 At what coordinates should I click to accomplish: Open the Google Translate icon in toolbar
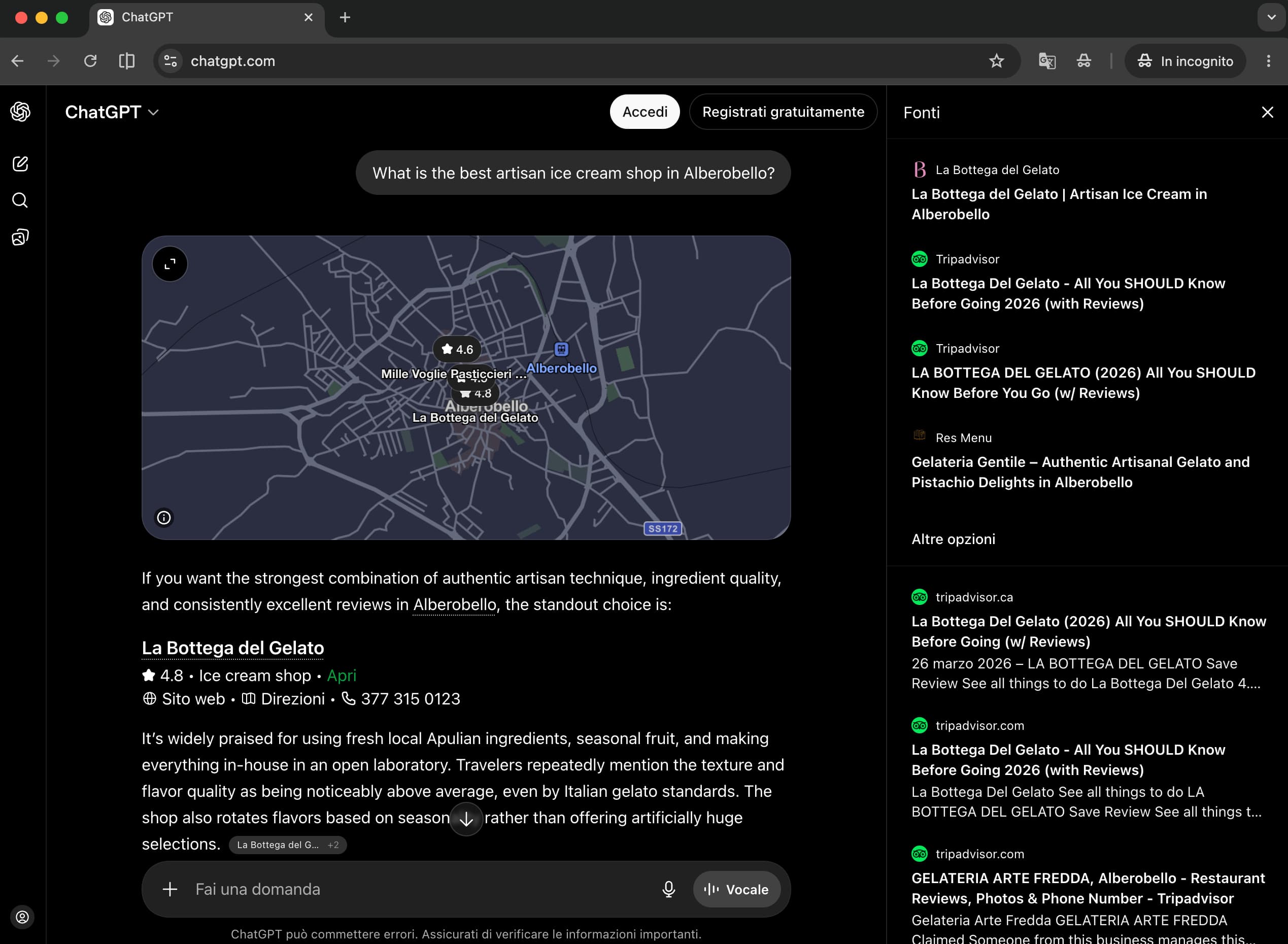tap(1047, 61)
